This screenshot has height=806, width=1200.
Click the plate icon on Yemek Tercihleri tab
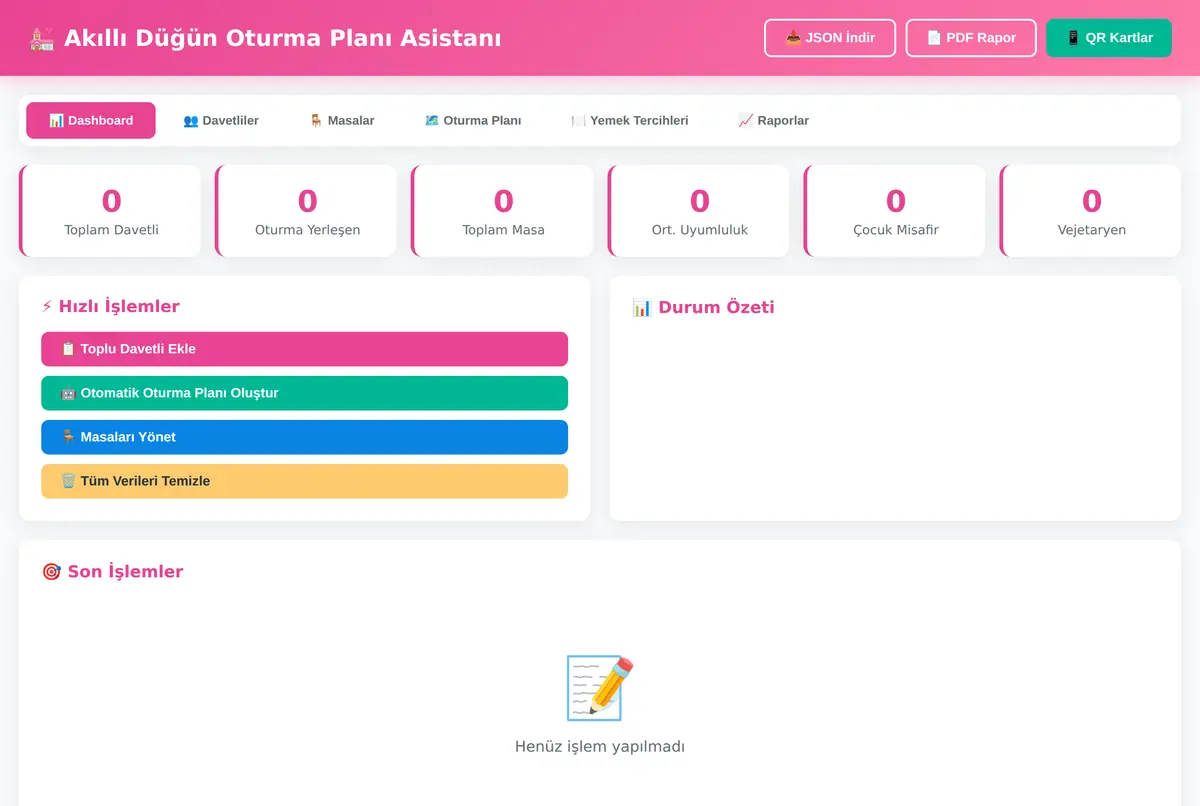pyautogui.click(x=578, y=120)
